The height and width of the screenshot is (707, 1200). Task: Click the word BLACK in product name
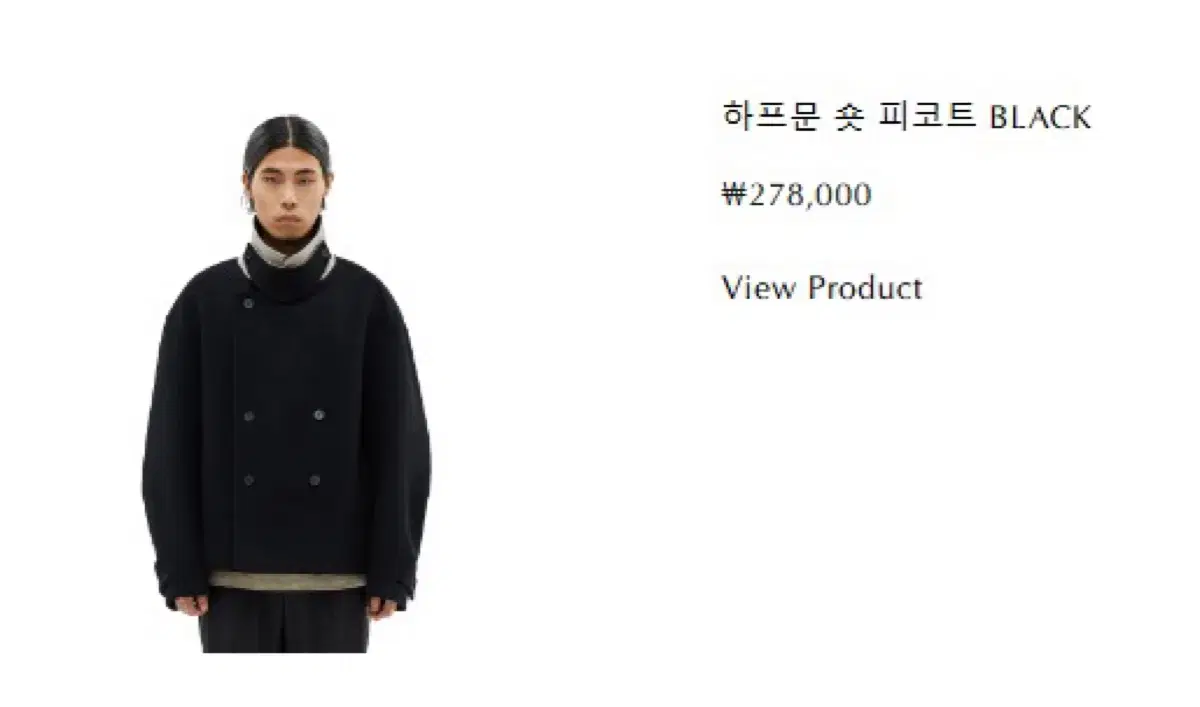1039,118
